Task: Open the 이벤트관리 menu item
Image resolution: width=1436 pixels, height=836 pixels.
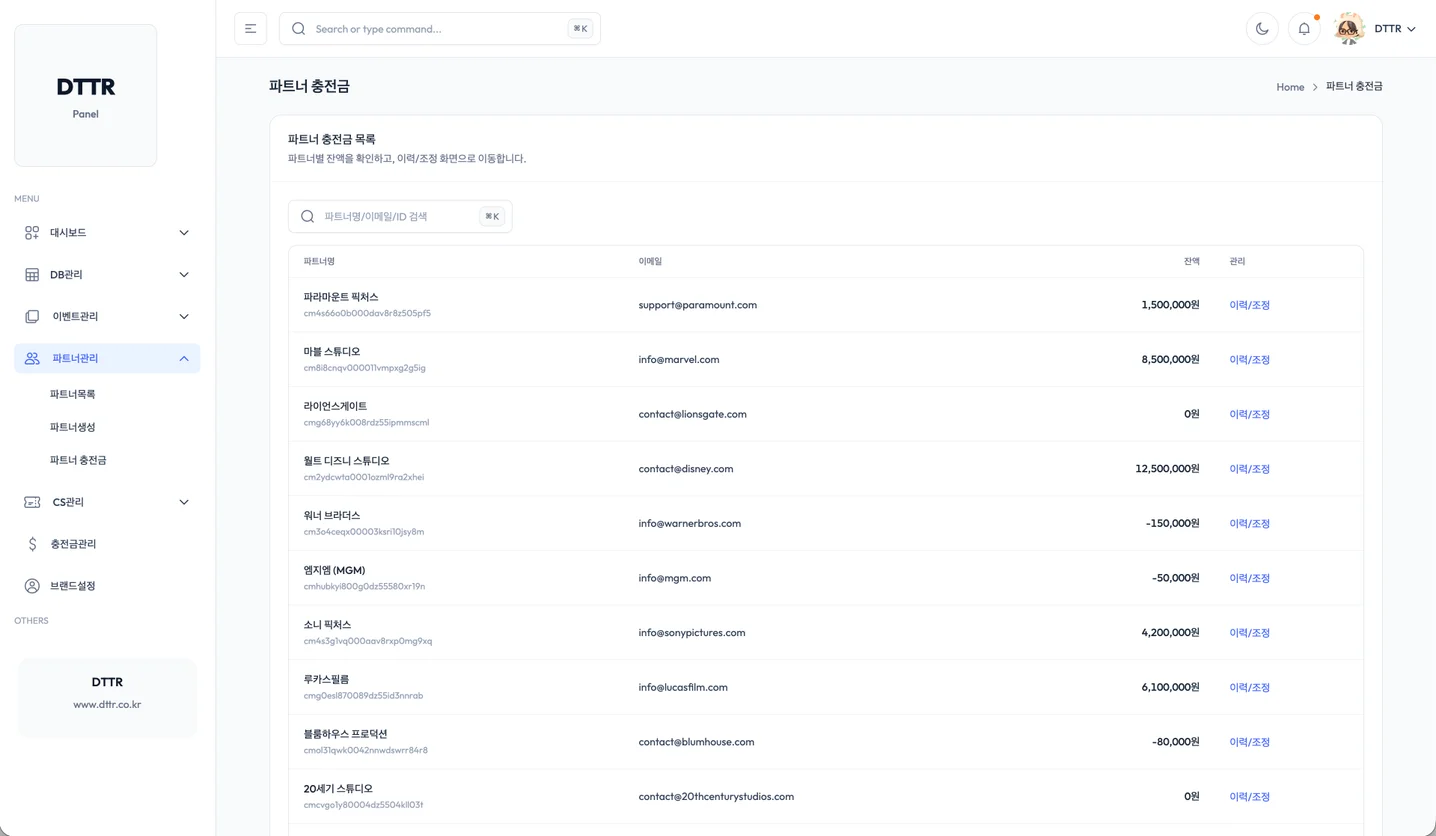Action: pos(107,317)
